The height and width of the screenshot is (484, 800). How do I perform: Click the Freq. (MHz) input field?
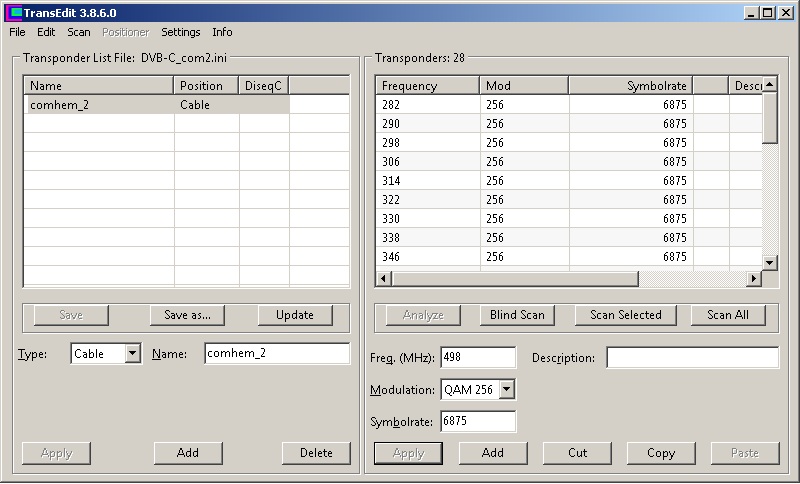tap(477, 358)
